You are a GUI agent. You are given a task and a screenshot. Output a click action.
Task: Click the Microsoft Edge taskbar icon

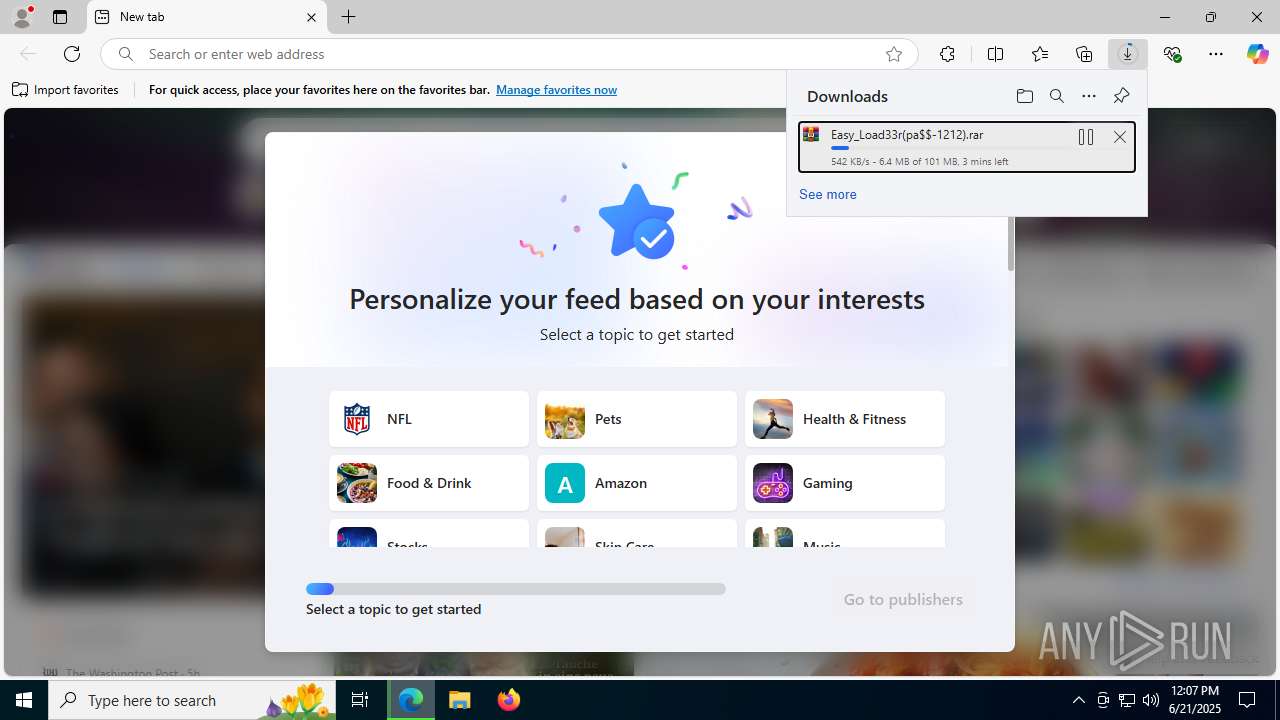click(x=411, y=700)
